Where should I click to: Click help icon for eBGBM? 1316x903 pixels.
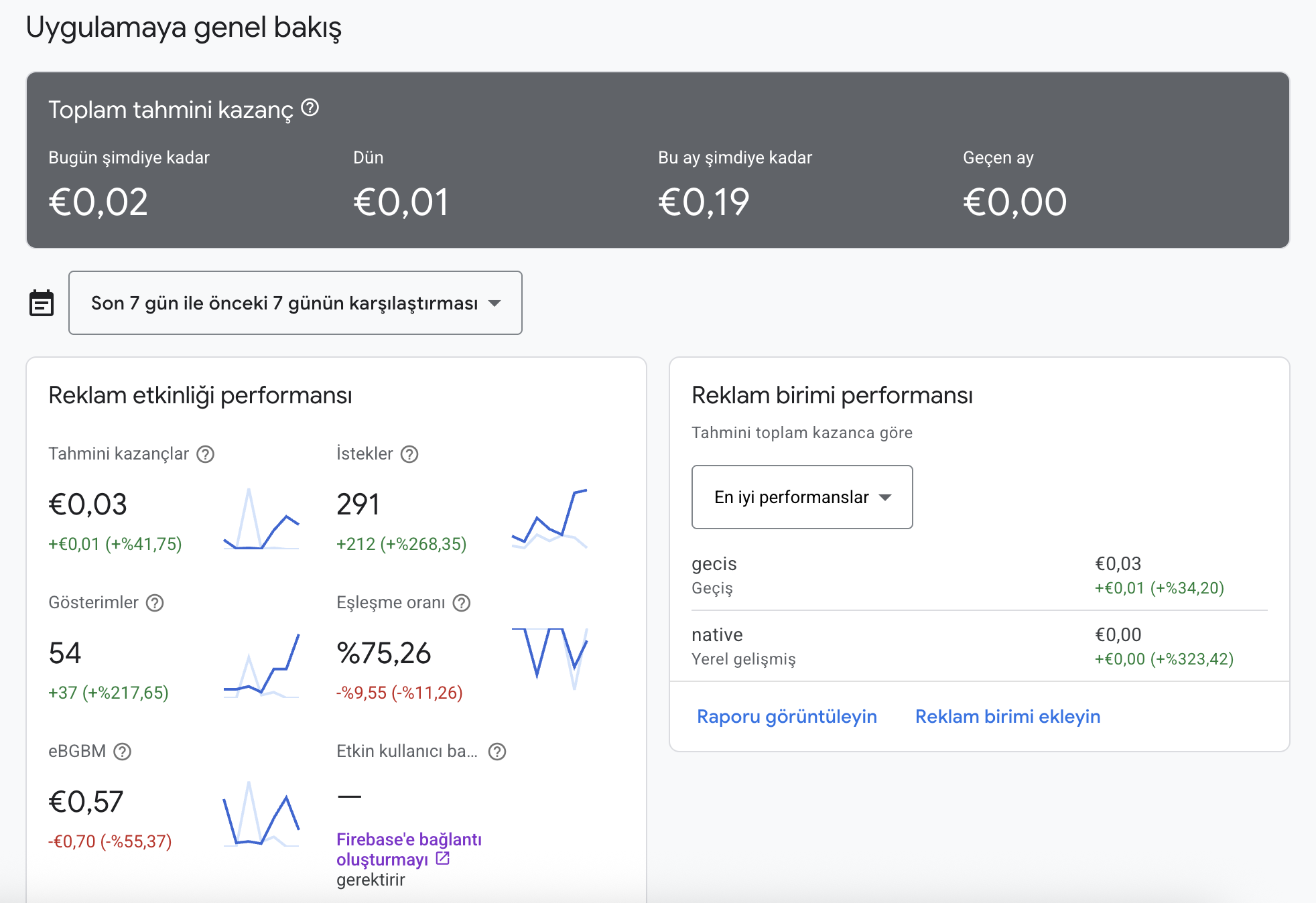tap(122, 752)
